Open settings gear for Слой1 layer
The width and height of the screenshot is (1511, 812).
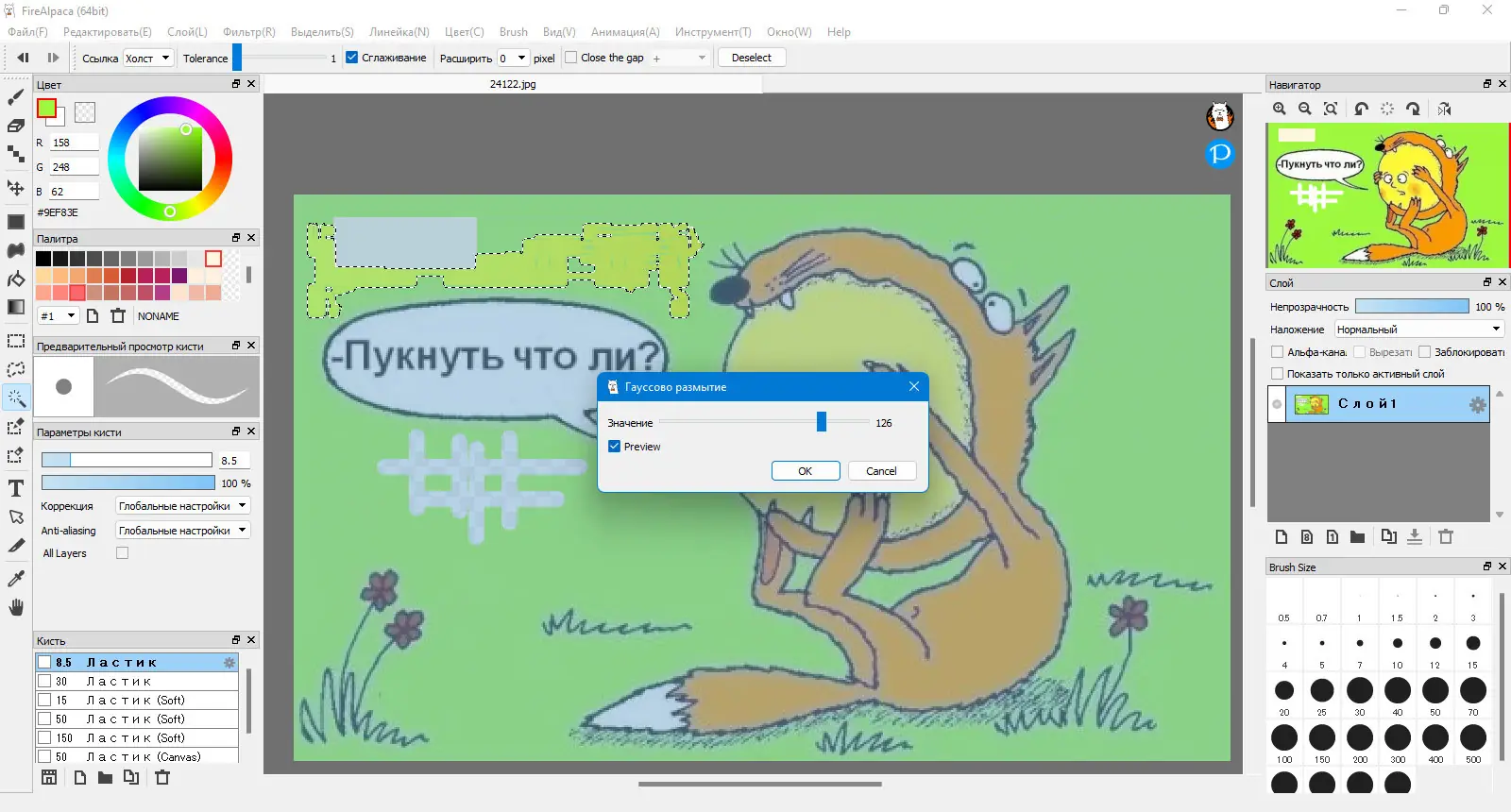(x=1477, y=404)
